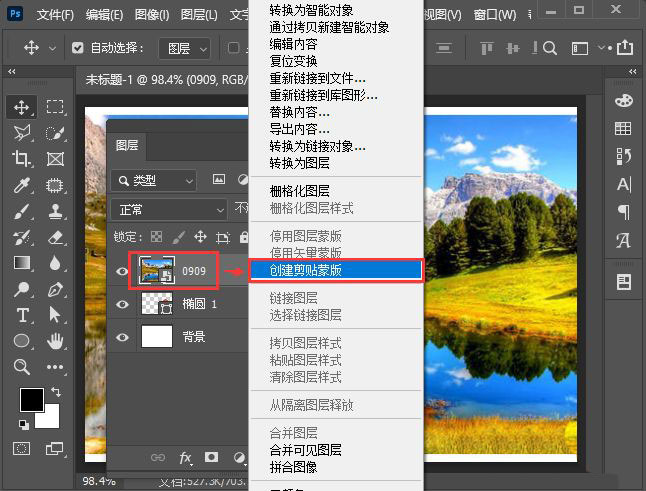646x491 pixels.
Task: Open the layer filter 类型 dropdown
Action: (x=154, y=180)
